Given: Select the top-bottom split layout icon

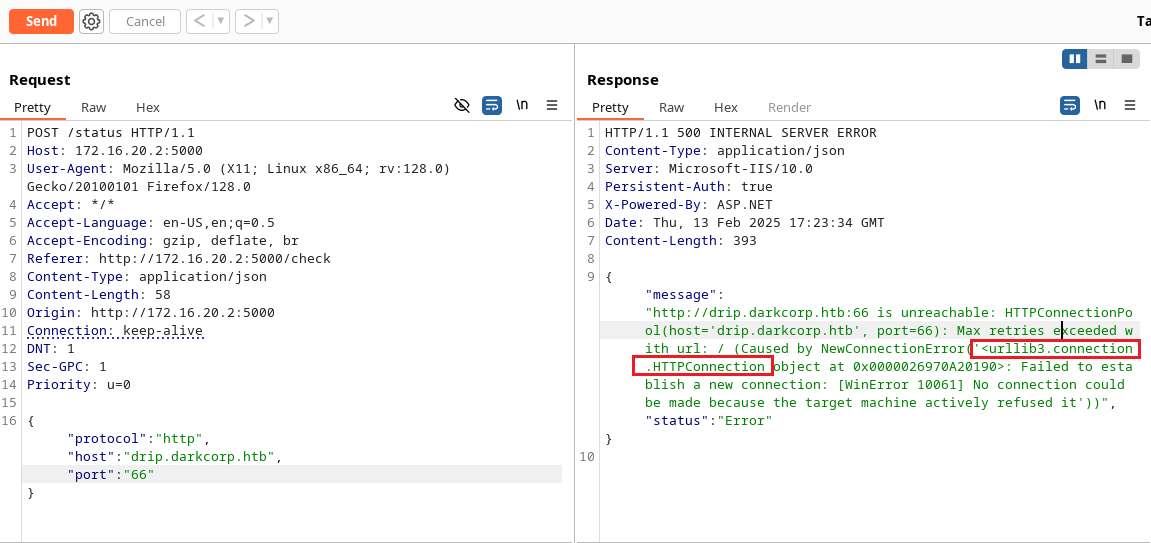Looking at the screenshot, I should tap(1101, 59).
